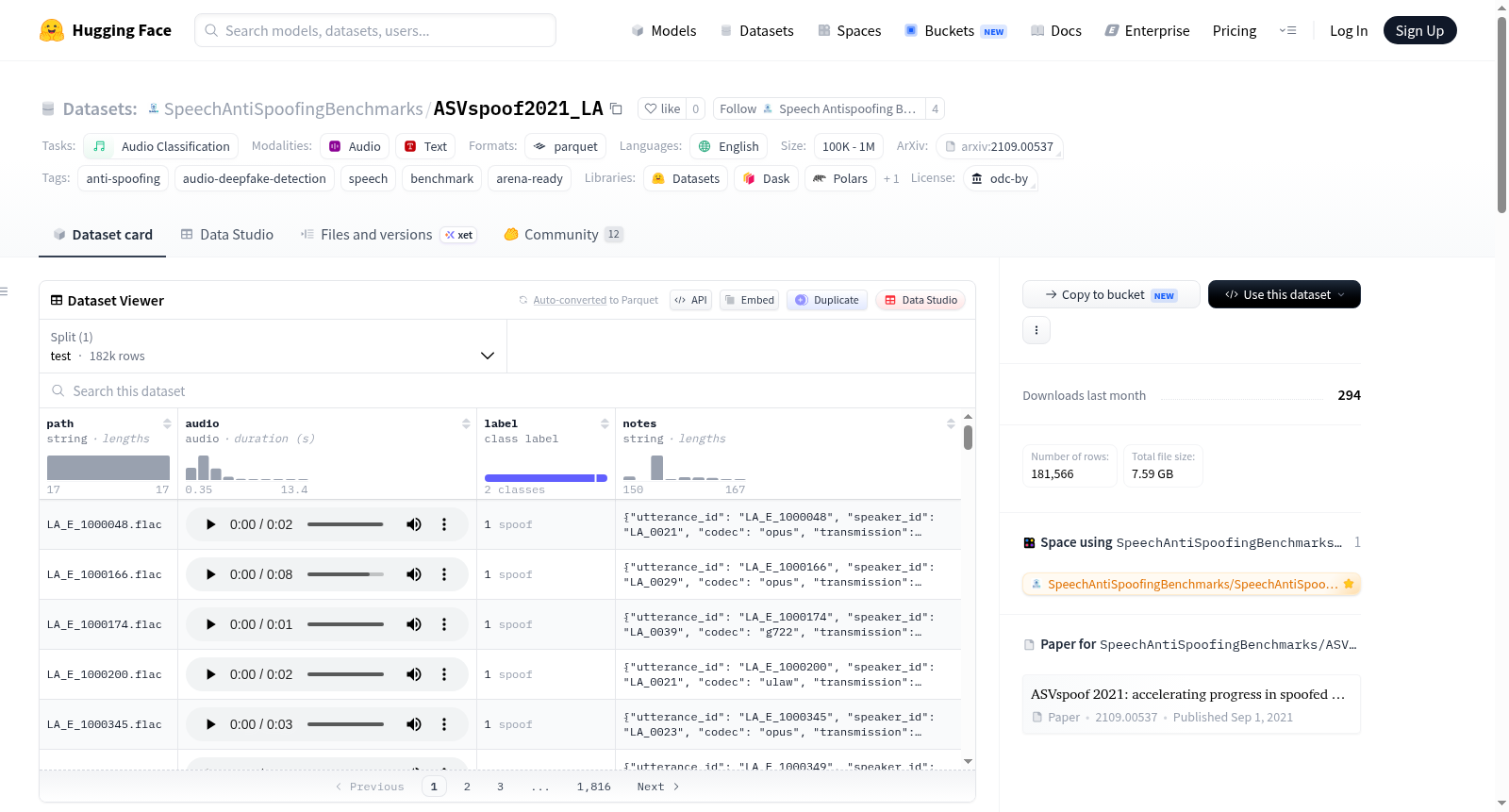
Task: Expand the navigation more-options menu
Action: click(1287, 30)
